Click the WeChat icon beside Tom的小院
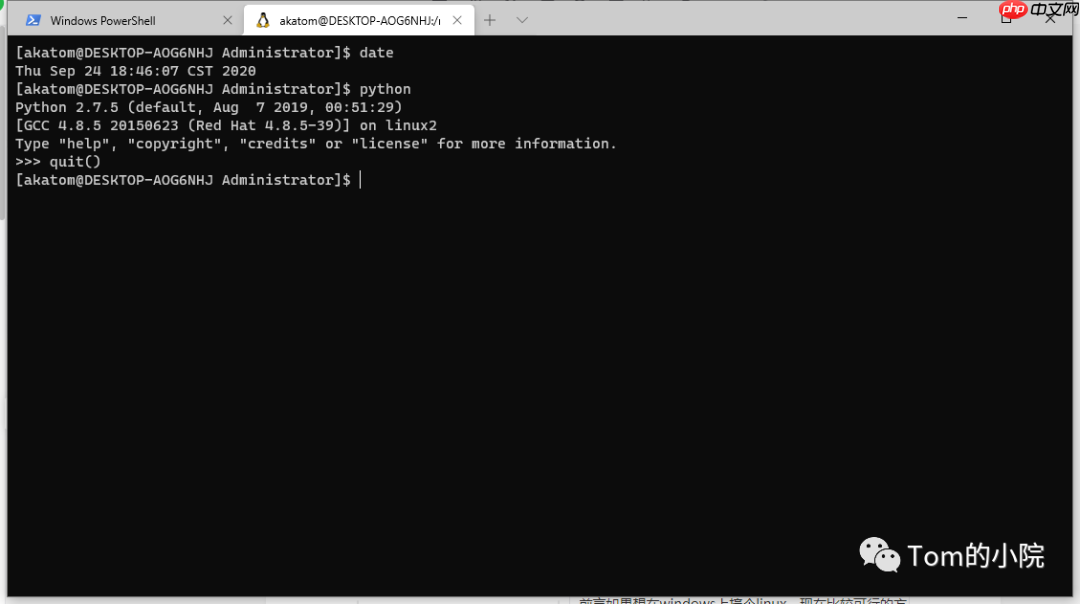The width and height of the screenshot is (1080, 604). 878,555
